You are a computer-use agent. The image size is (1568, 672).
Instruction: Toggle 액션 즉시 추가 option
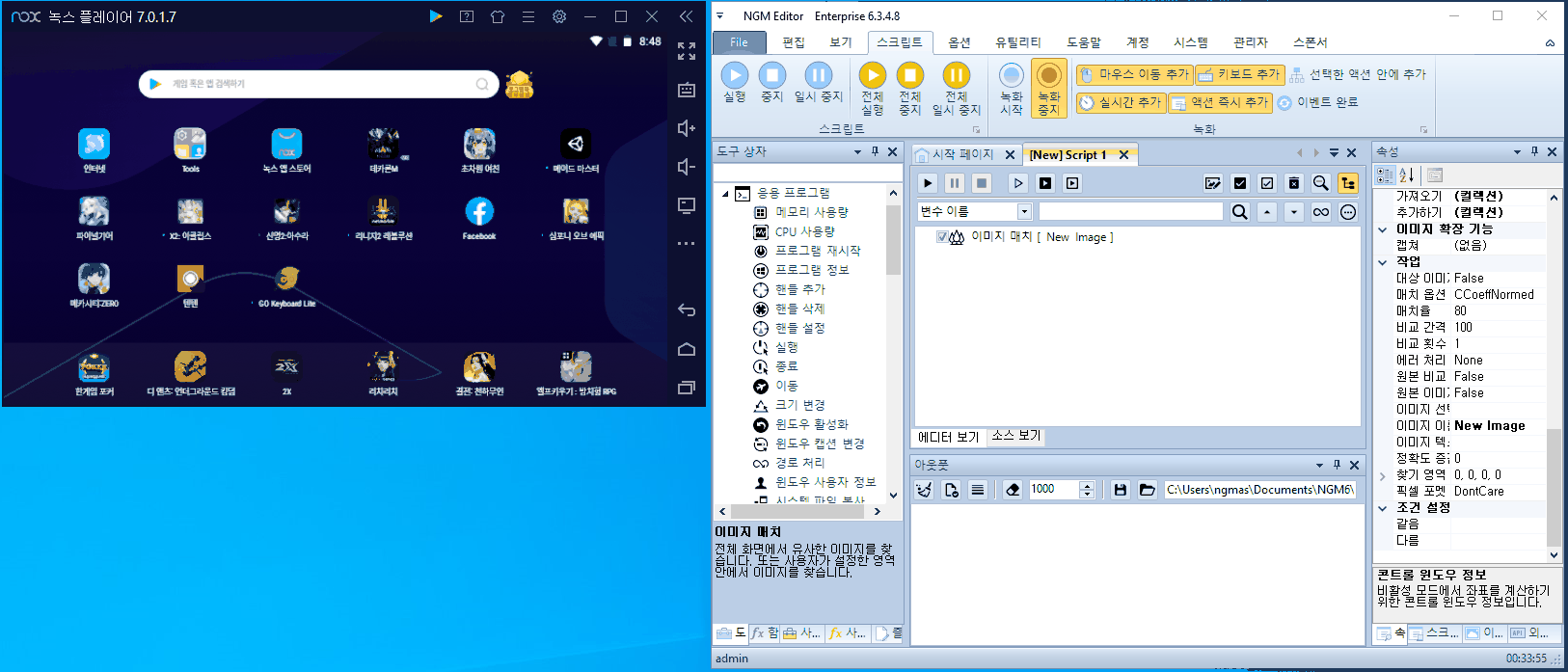click(x=1221, y=102)
